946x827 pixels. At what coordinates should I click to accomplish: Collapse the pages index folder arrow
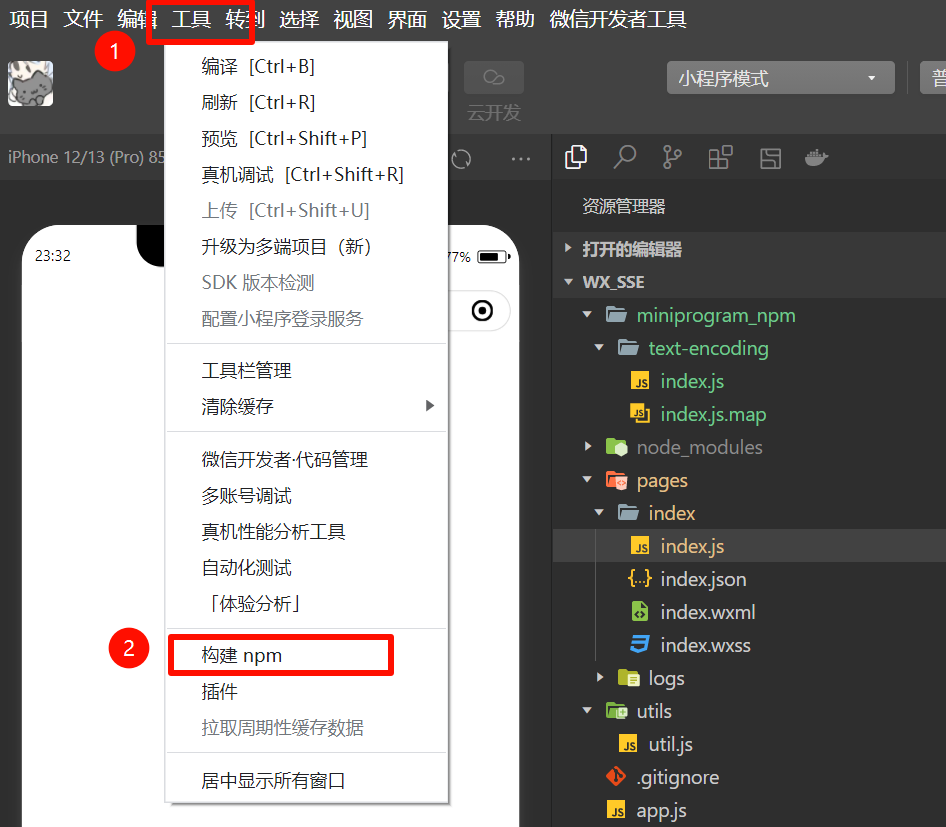[x=599, y=513]
